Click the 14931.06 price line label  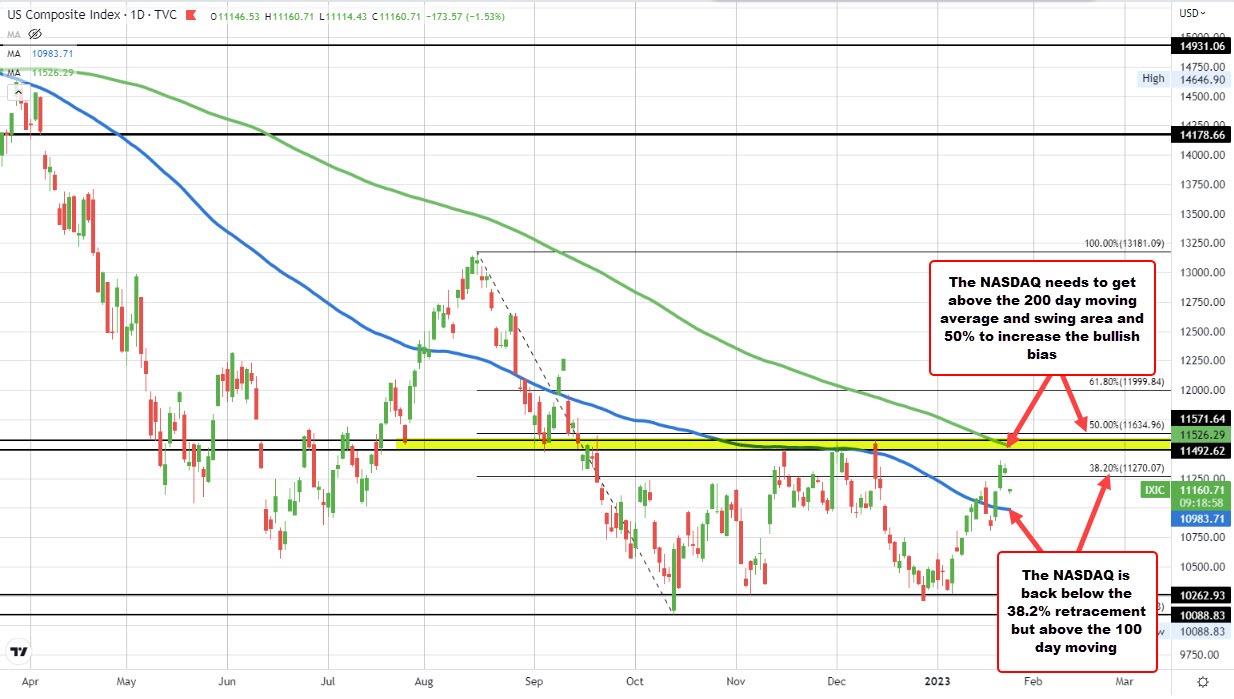[x=1201, y=46]
